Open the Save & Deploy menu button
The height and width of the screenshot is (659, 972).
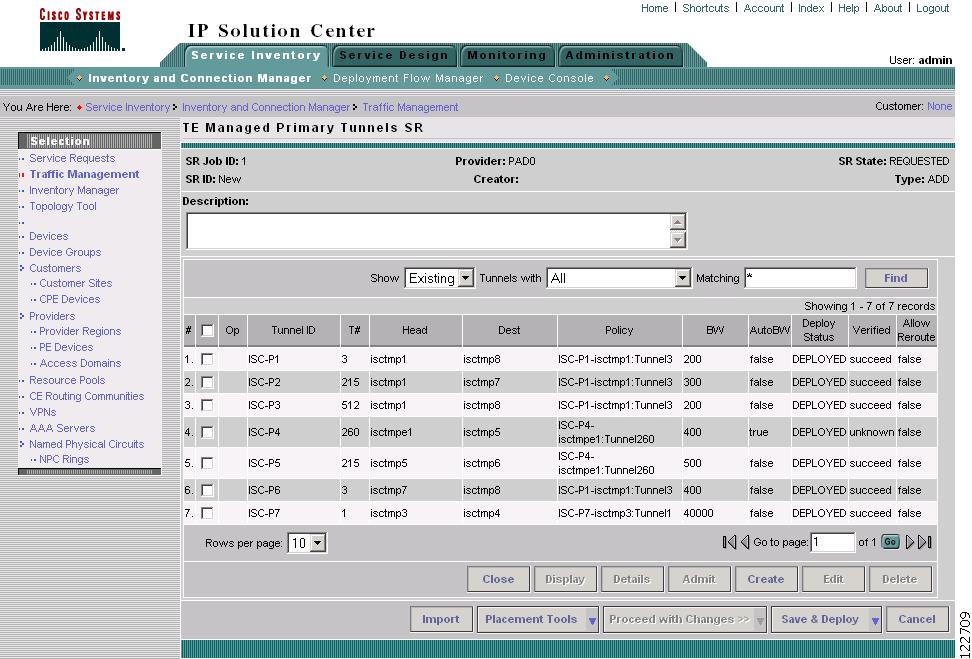(826, 619)
